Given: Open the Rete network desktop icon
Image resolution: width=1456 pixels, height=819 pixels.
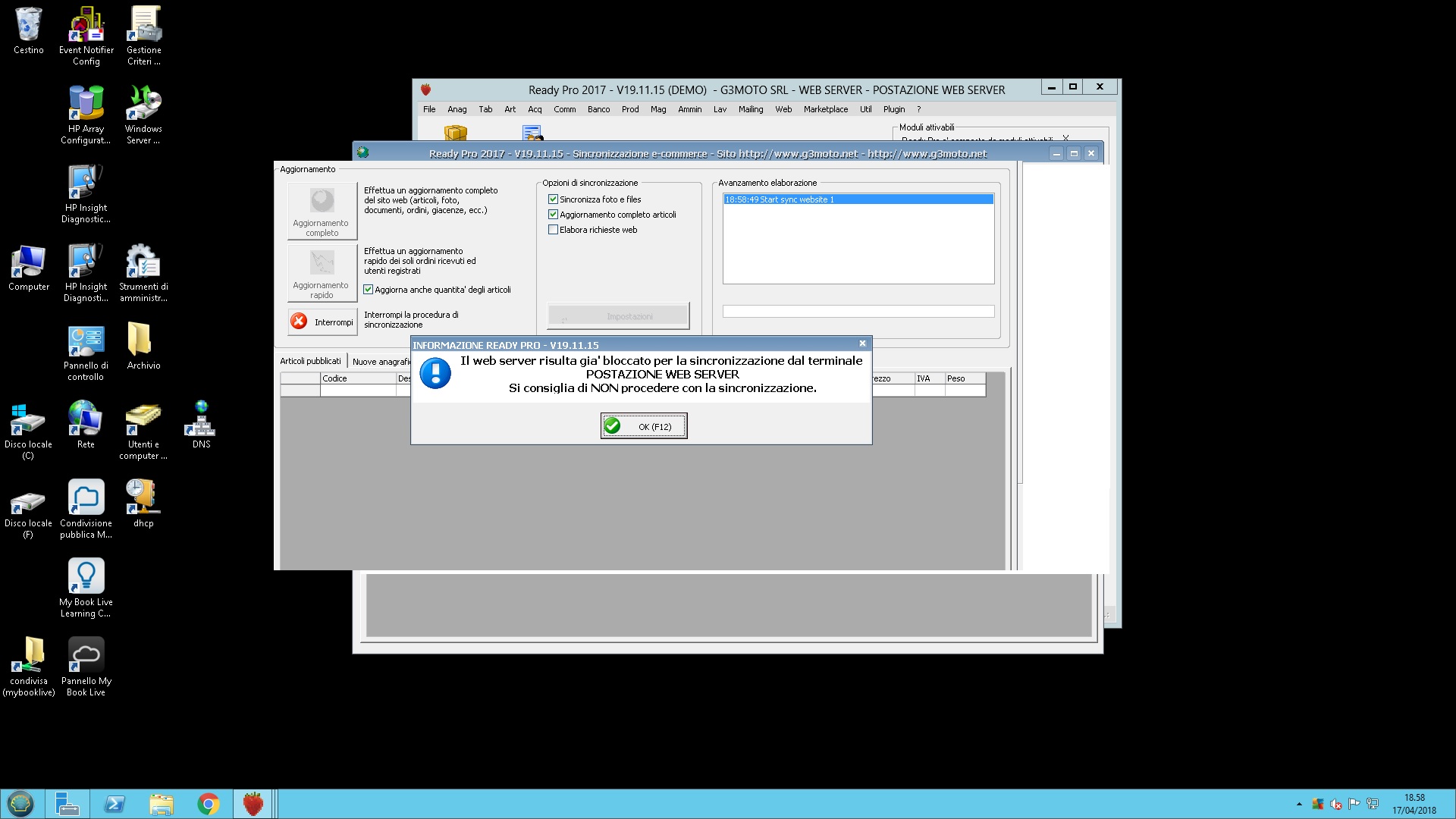Looking at the screenshot, I should (x=86, y=425).
